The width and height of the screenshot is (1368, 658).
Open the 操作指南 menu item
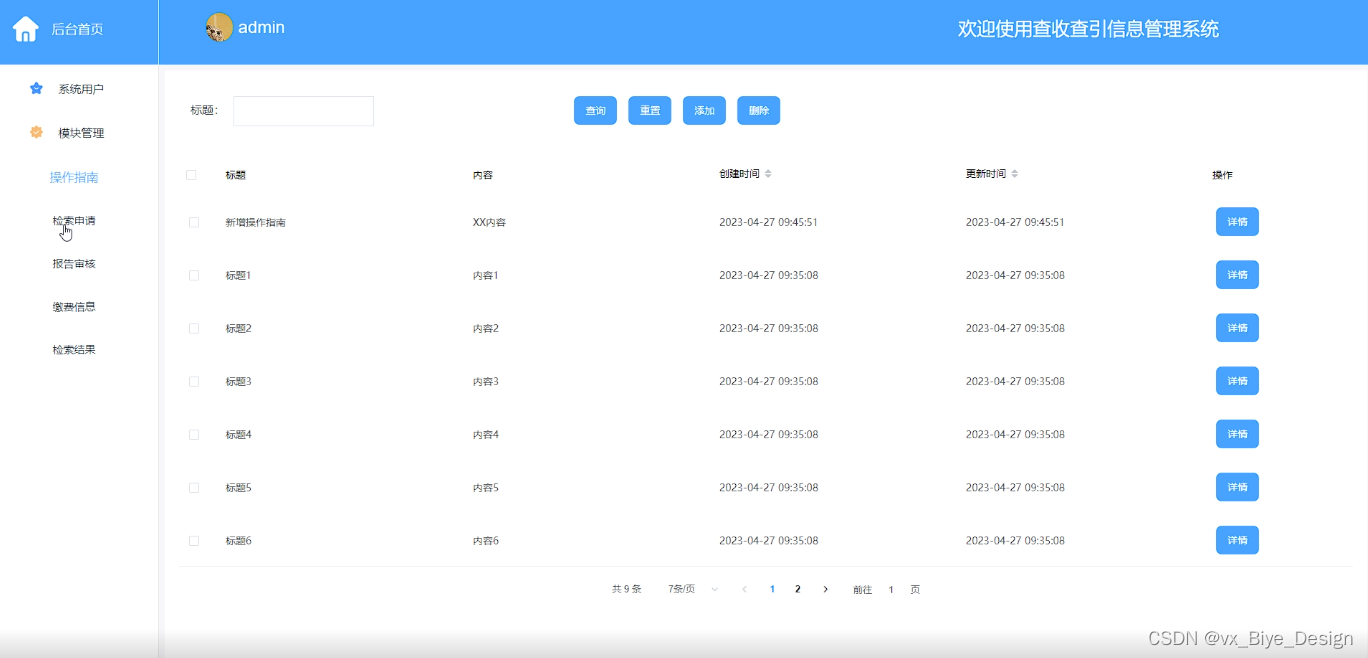(x=74, y=178)
